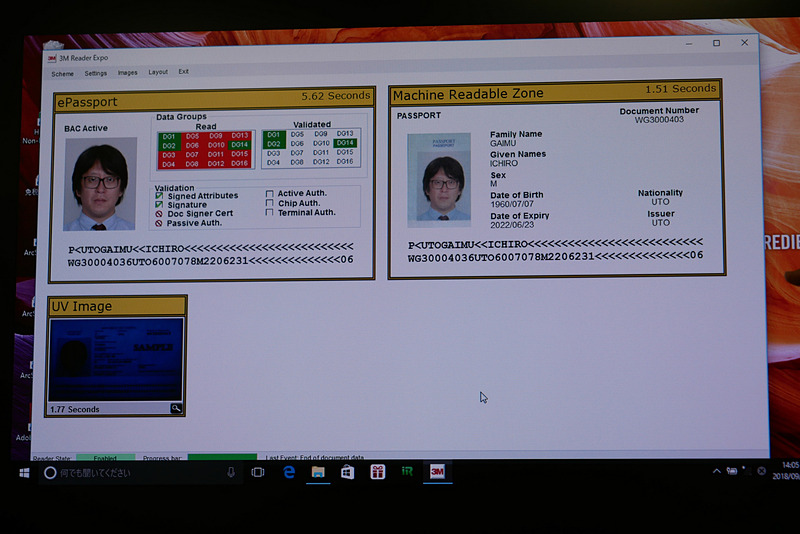Click DG16 cell in Validated group
800x534 pixels.
(345, 161)
